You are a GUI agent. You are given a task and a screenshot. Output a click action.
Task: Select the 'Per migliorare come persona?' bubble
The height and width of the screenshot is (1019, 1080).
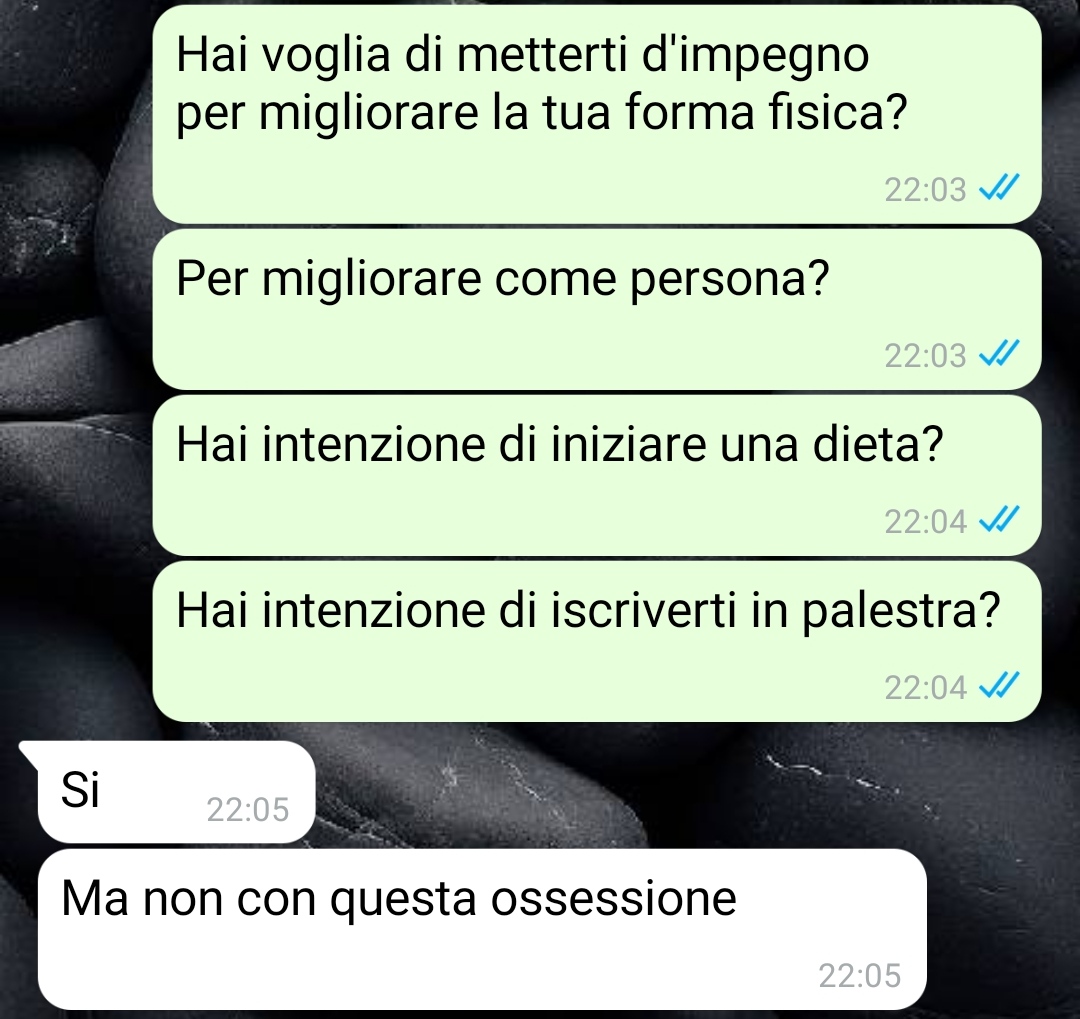596,309
